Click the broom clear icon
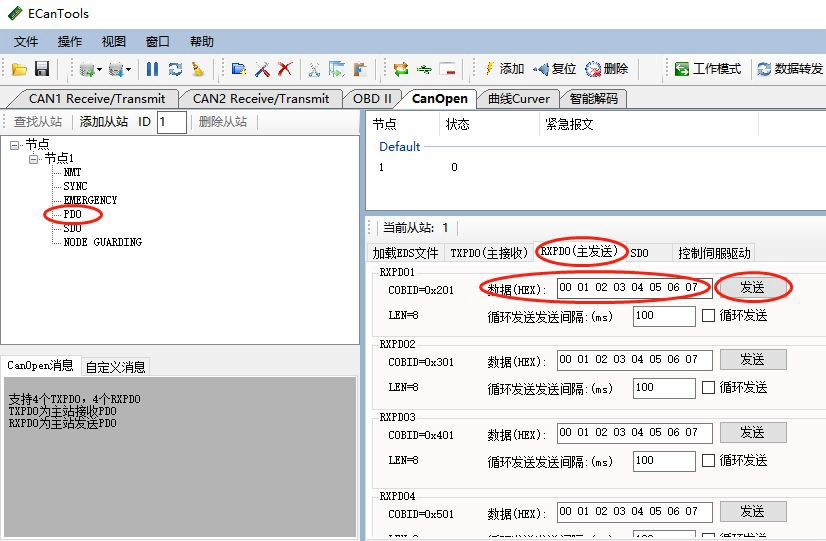Viewport: 826px width, 541px height. click(198, 69)
